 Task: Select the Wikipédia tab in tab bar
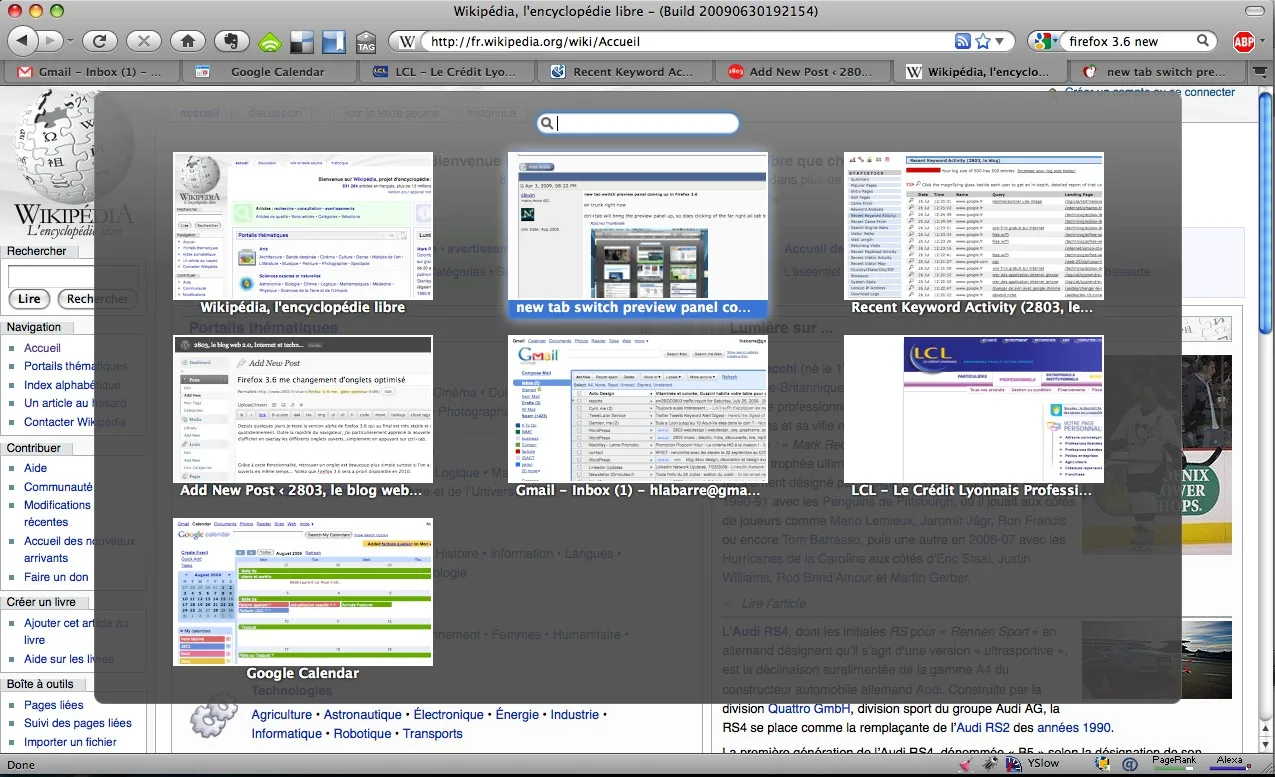tap(979, 72)
